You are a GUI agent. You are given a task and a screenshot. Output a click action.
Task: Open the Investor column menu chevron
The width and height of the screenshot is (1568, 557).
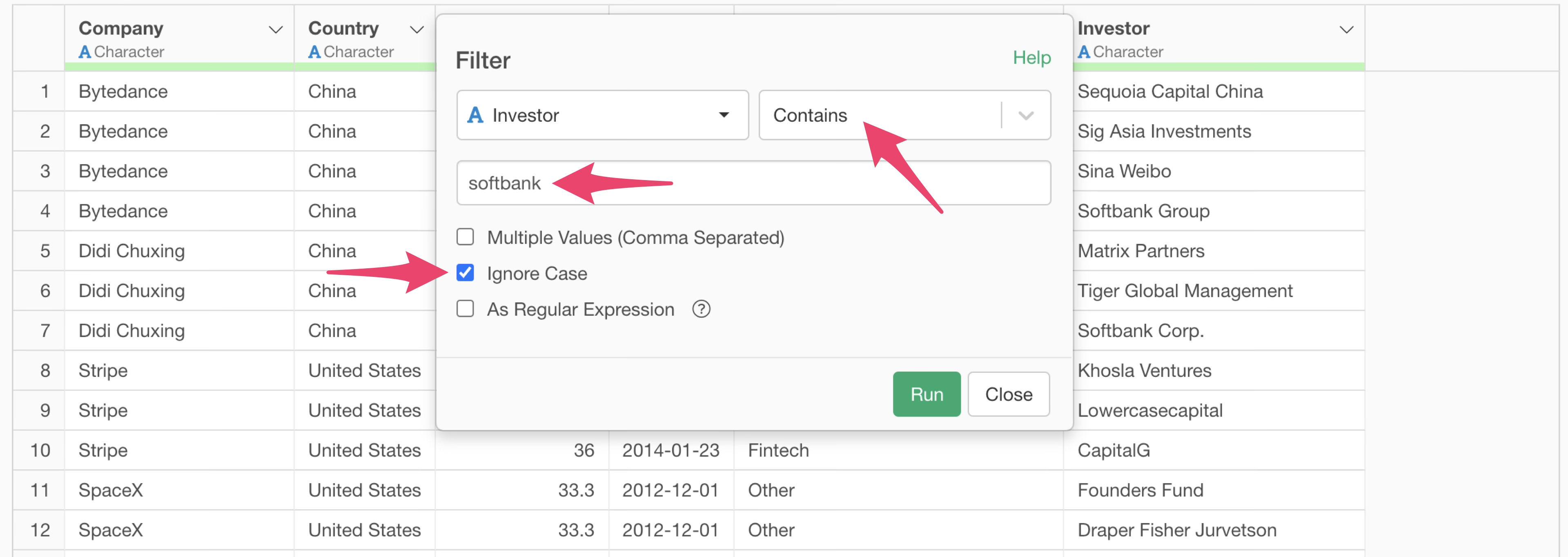point(1346,30)
